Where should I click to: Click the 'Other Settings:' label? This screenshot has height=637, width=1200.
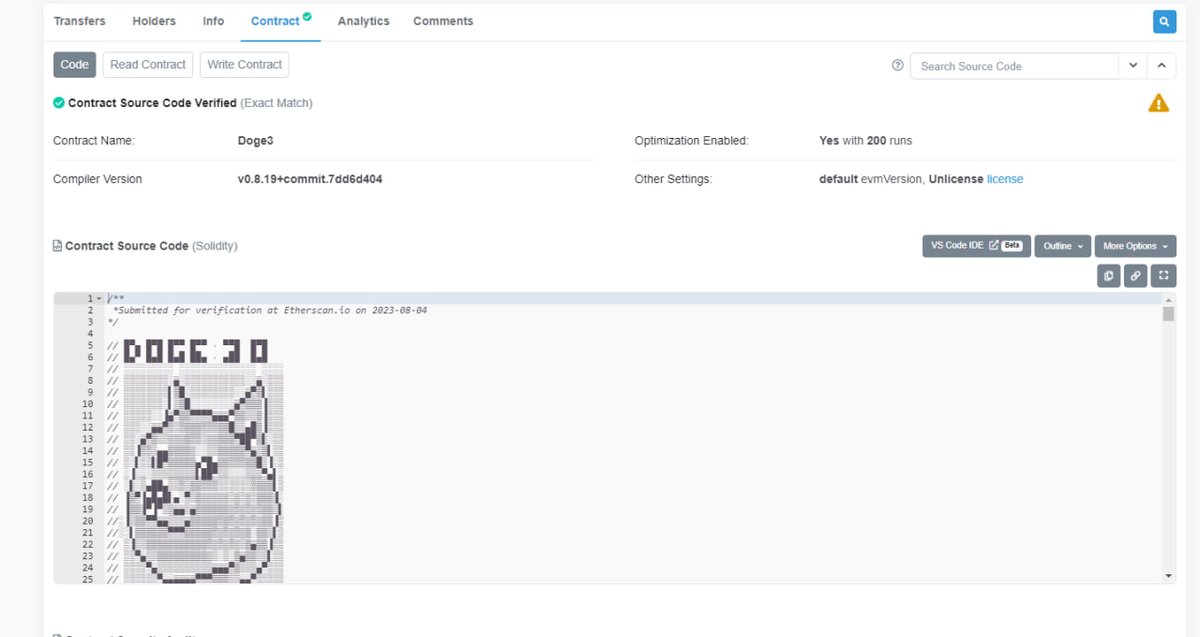(x=673, y=179)
